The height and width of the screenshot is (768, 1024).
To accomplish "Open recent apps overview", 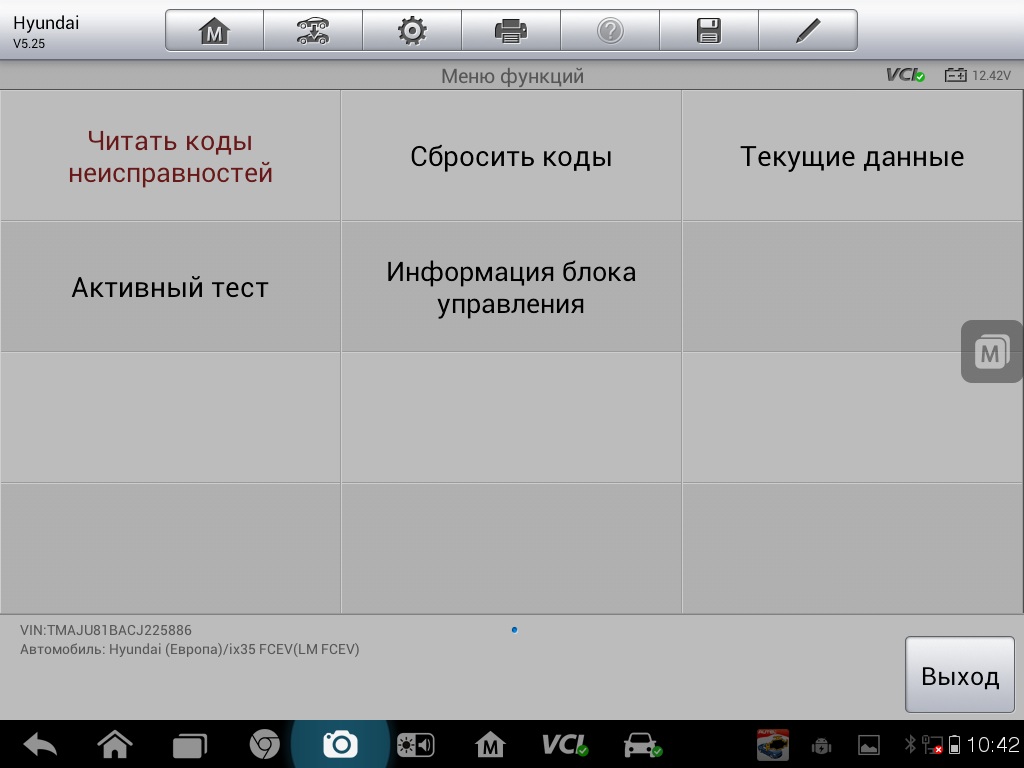I will (189, 745).
